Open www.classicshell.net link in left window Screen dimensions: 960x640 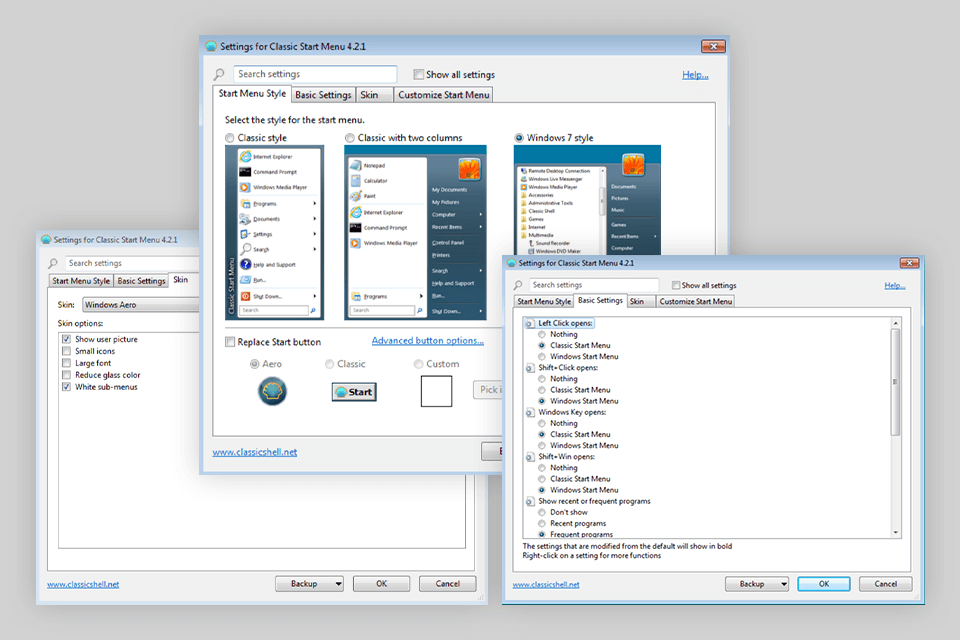83,585
